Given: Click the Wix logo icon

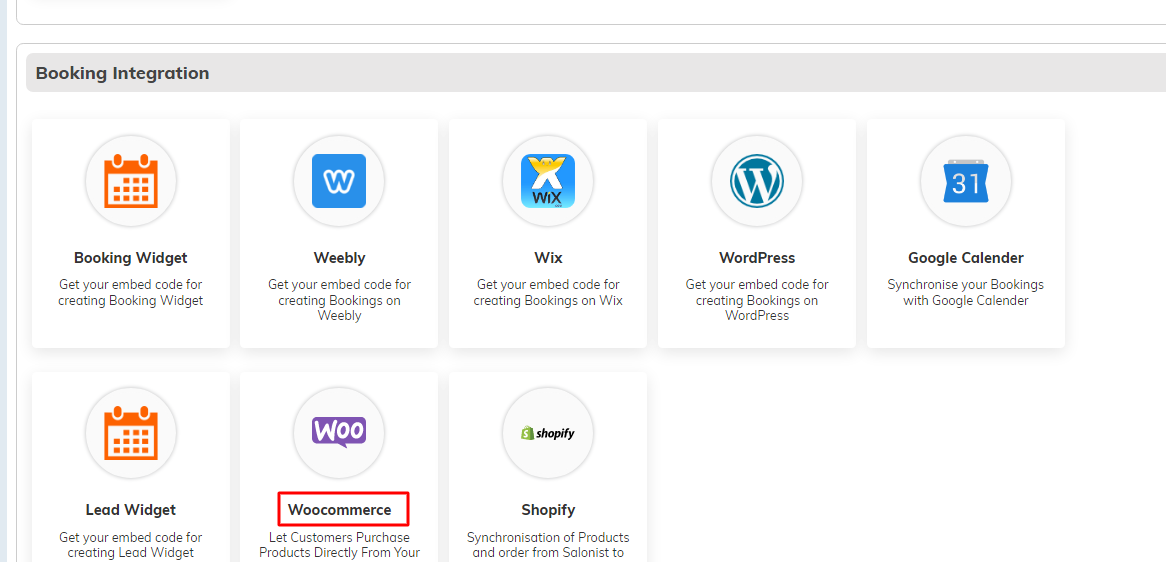Looking at the screenshot, I should [x=548, y=181].
